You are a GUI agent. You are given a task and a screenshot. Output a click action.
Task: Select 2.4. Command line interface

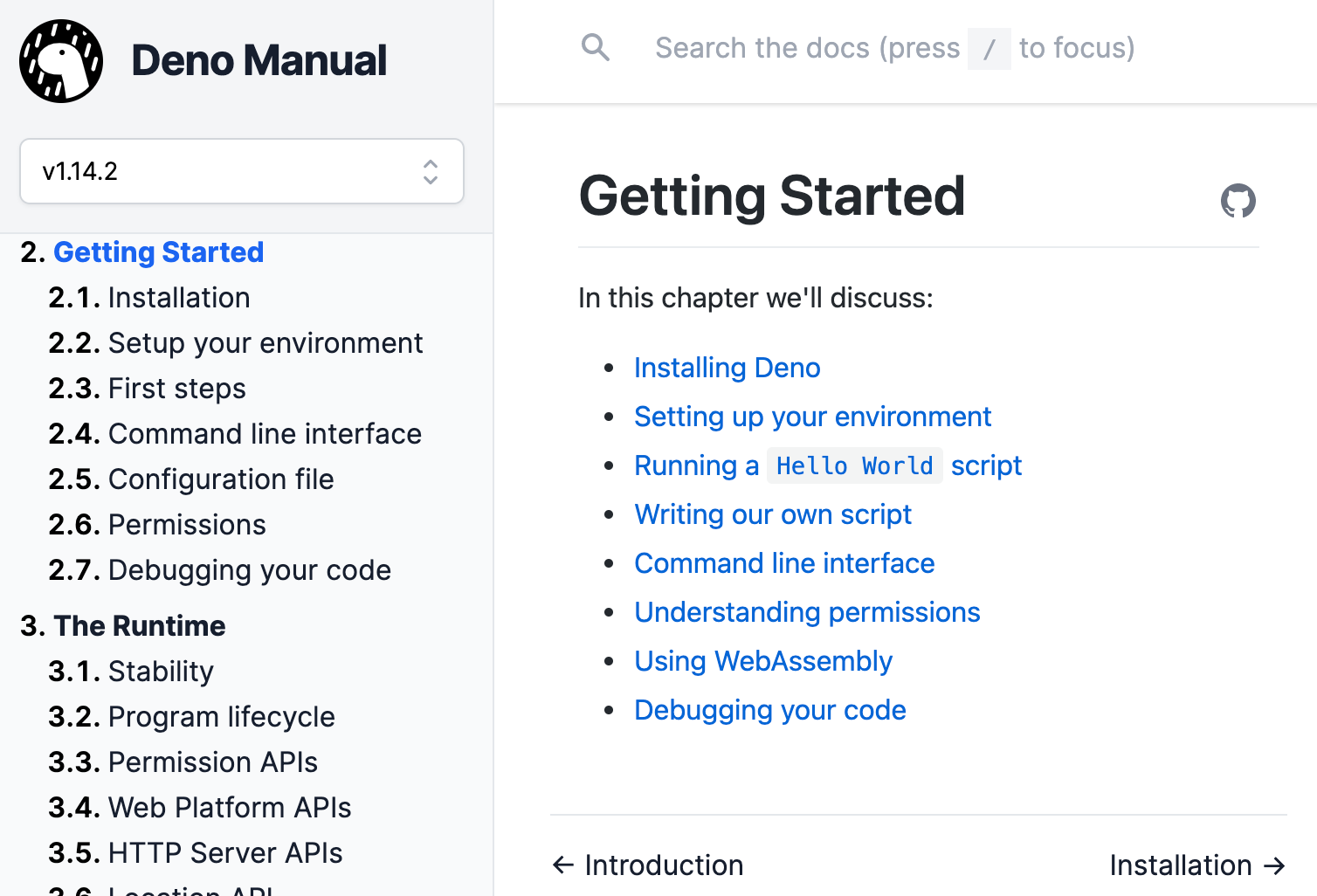click(x=264, y=433)
